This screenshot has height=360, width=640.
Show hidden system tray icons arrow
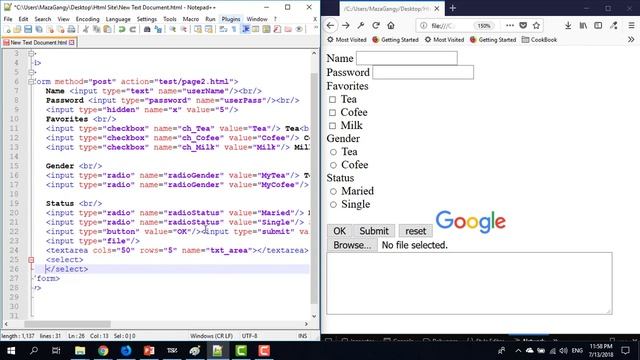(x=518, y=351)
